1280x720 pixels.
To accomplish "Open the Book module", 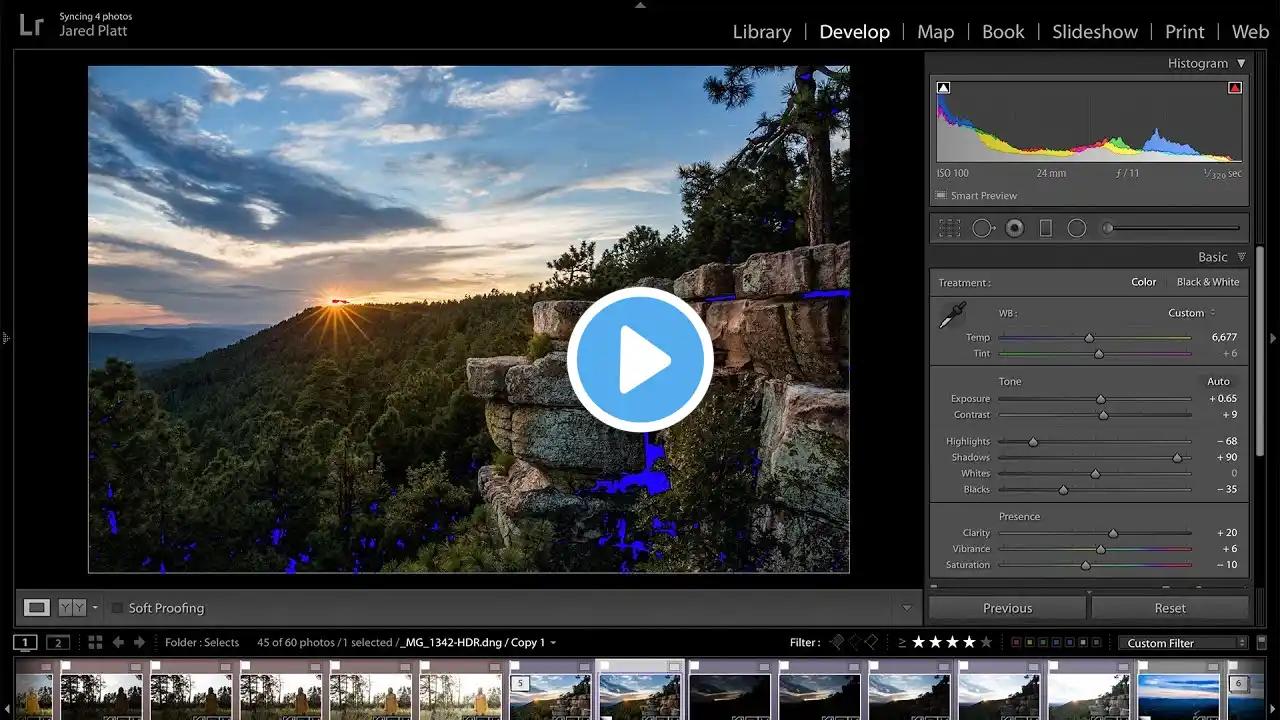I will (x=1003, y=32).
